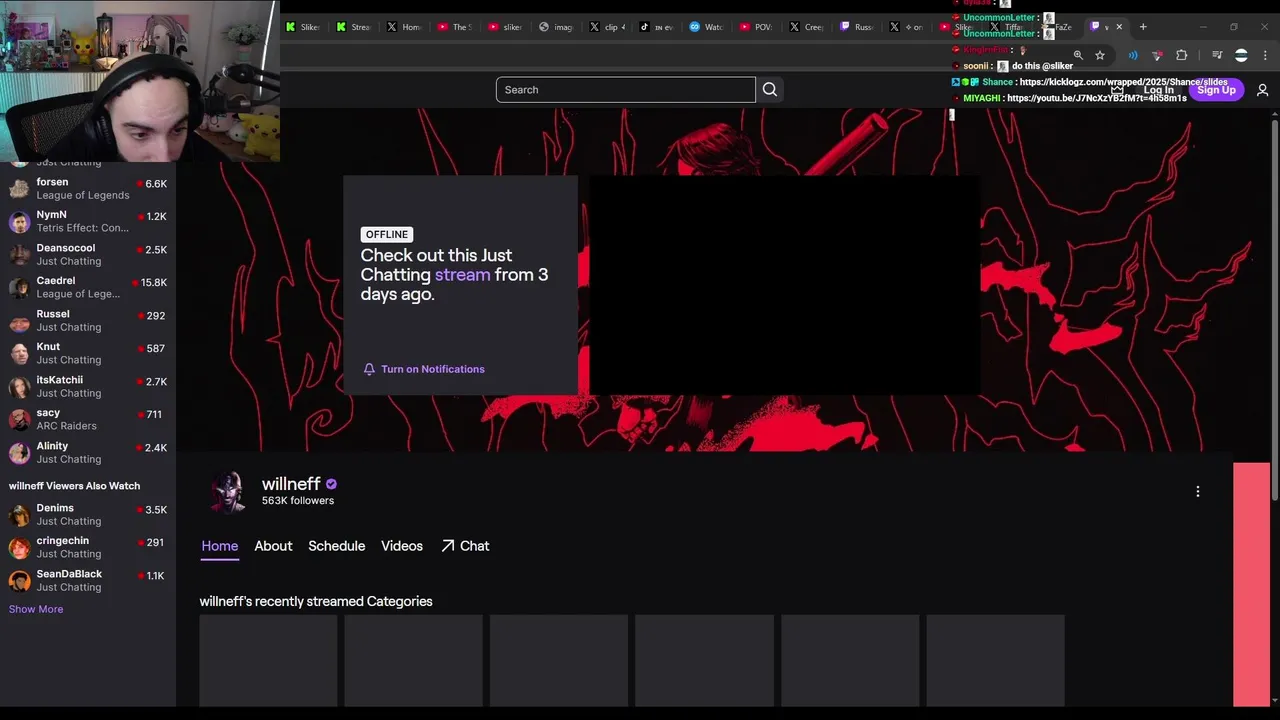Expand sidebar with Show More
The height and width of the screenshot is (720, 1280).
pyautogui.click(x=36, y=609)
